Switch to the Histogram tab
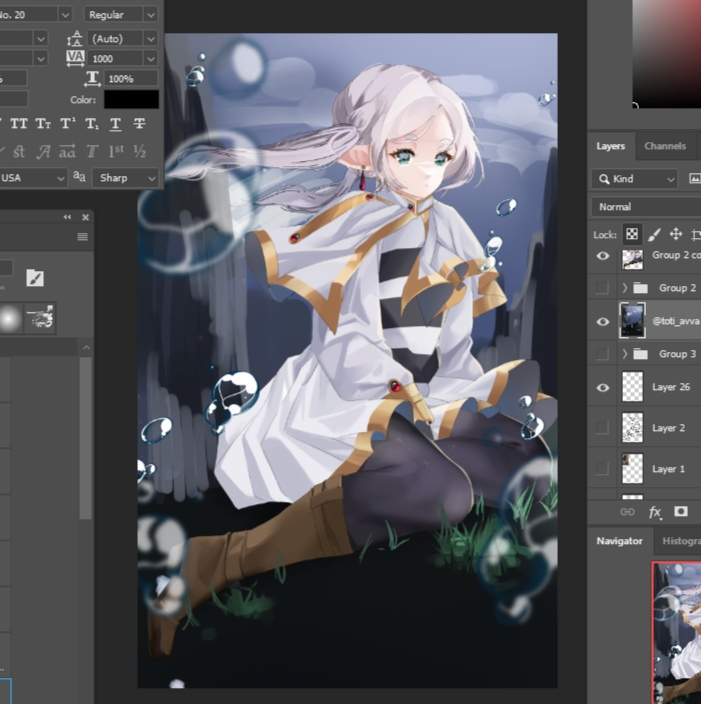 click(681, 541)
